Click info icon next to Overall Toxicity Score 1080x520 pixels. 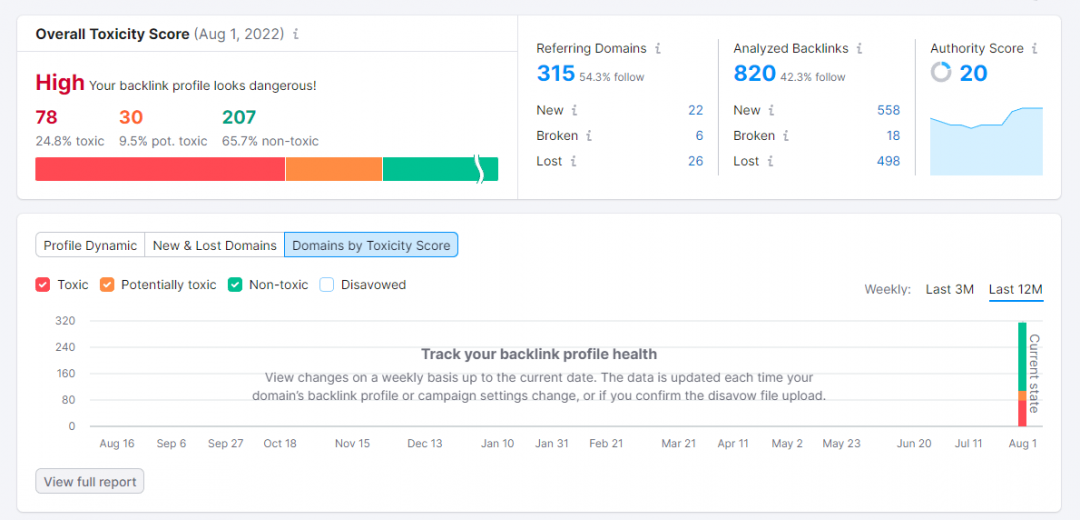[296, 34]
